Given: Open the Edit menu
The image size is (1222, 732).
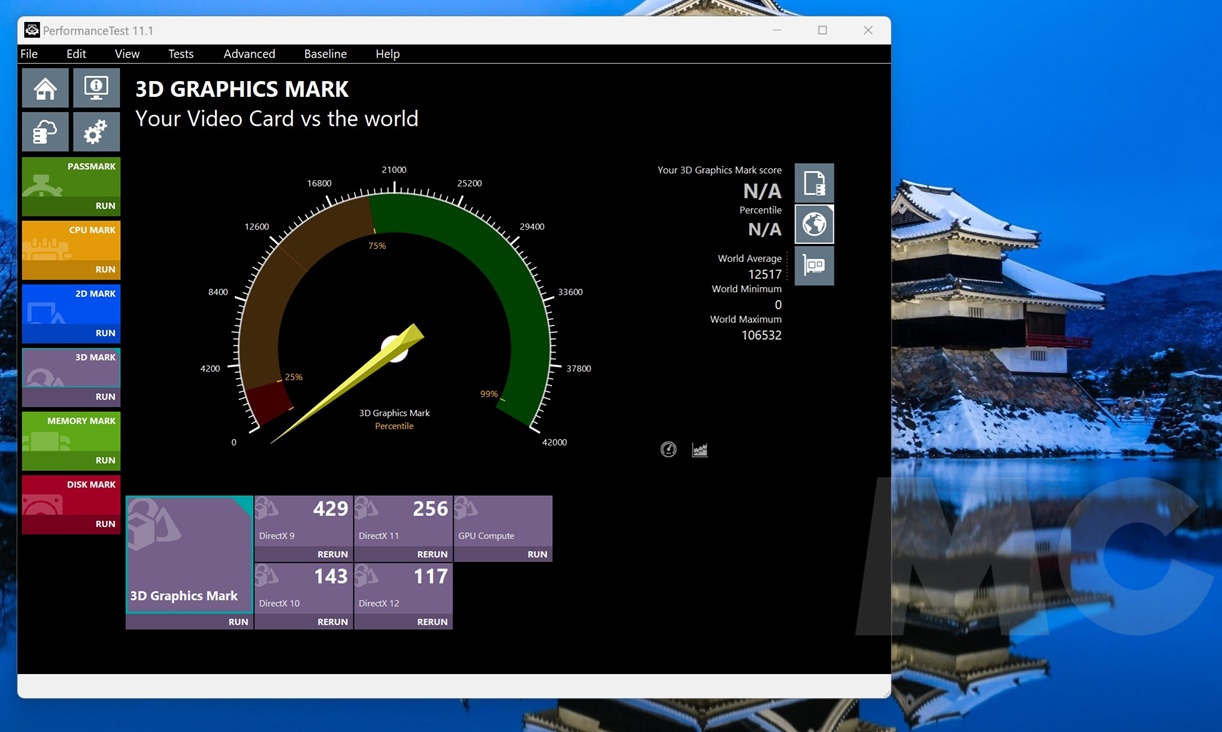Looking at the screenshot, I should tap(76, 54).
